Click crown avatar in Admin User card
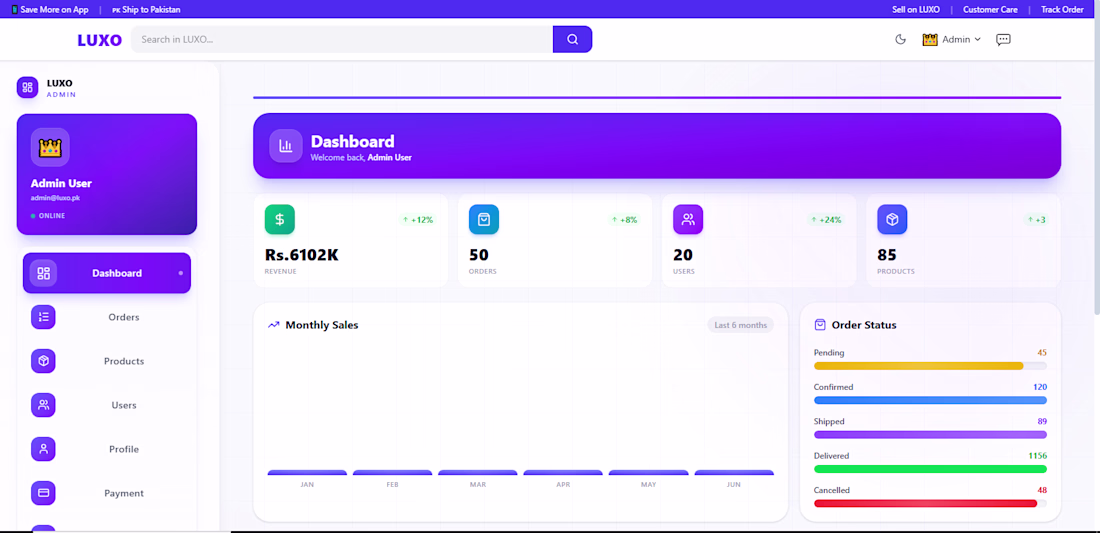 tap(50, 147)
